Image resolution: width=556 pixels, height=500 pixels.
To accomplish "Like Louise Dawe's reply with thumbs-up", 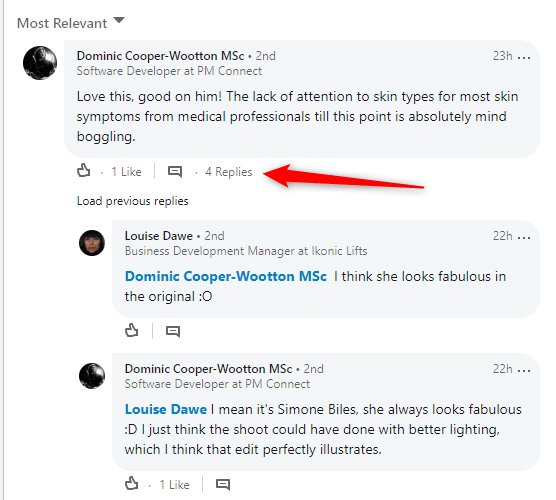I will pyautogui.click(x=132, y=330).
